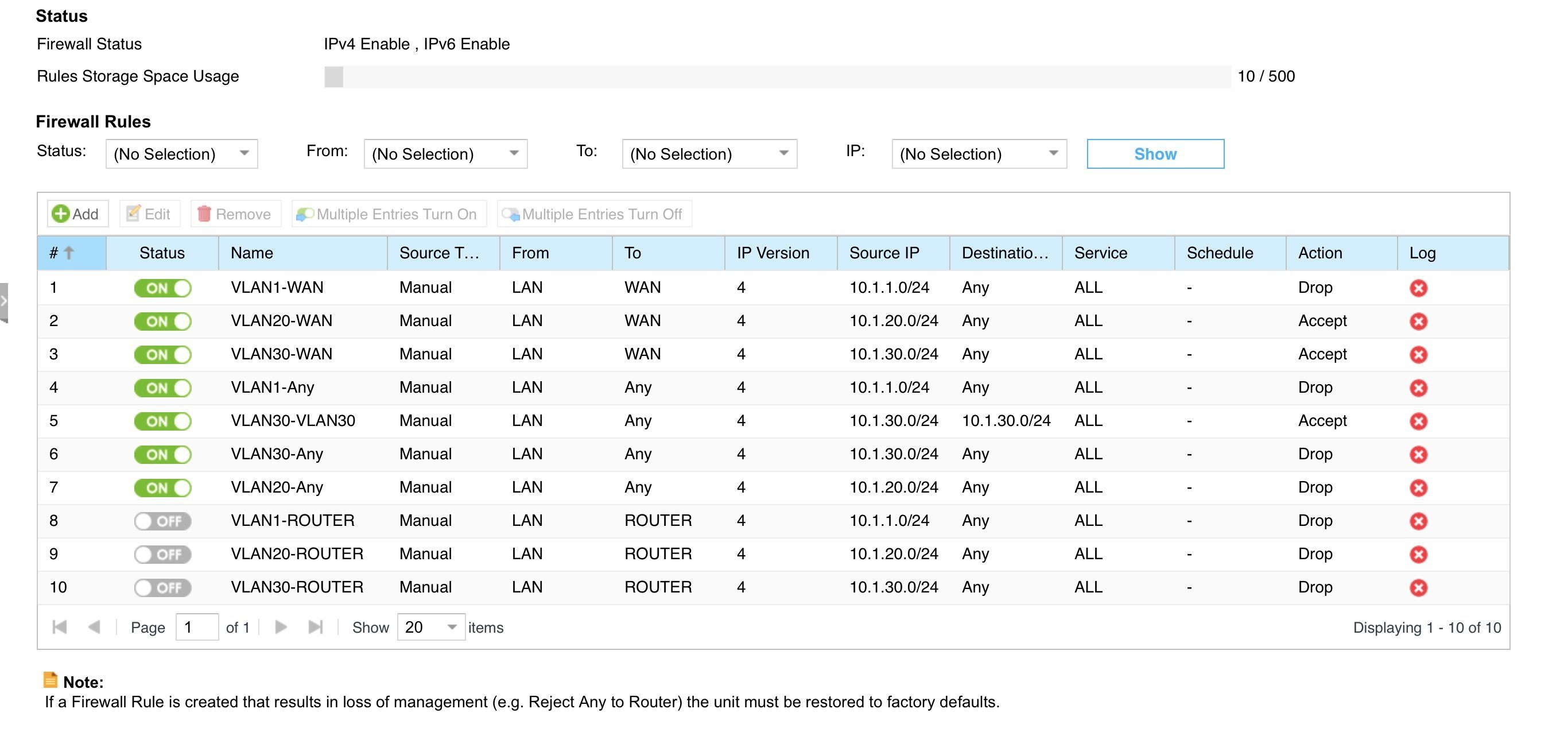Sort by the IP Version column header
1568x732 pixels.
781,253
